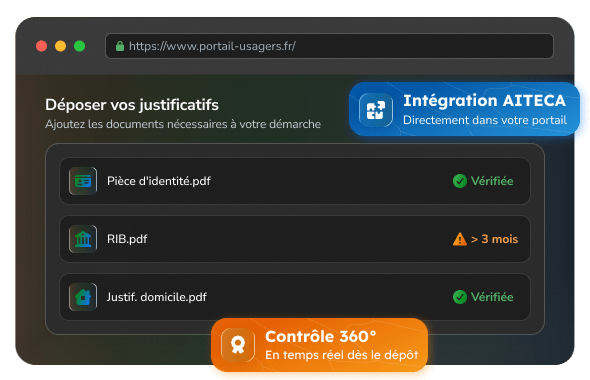Click the URL field showing portail-usagers.fr

click(x=329, y=46)
